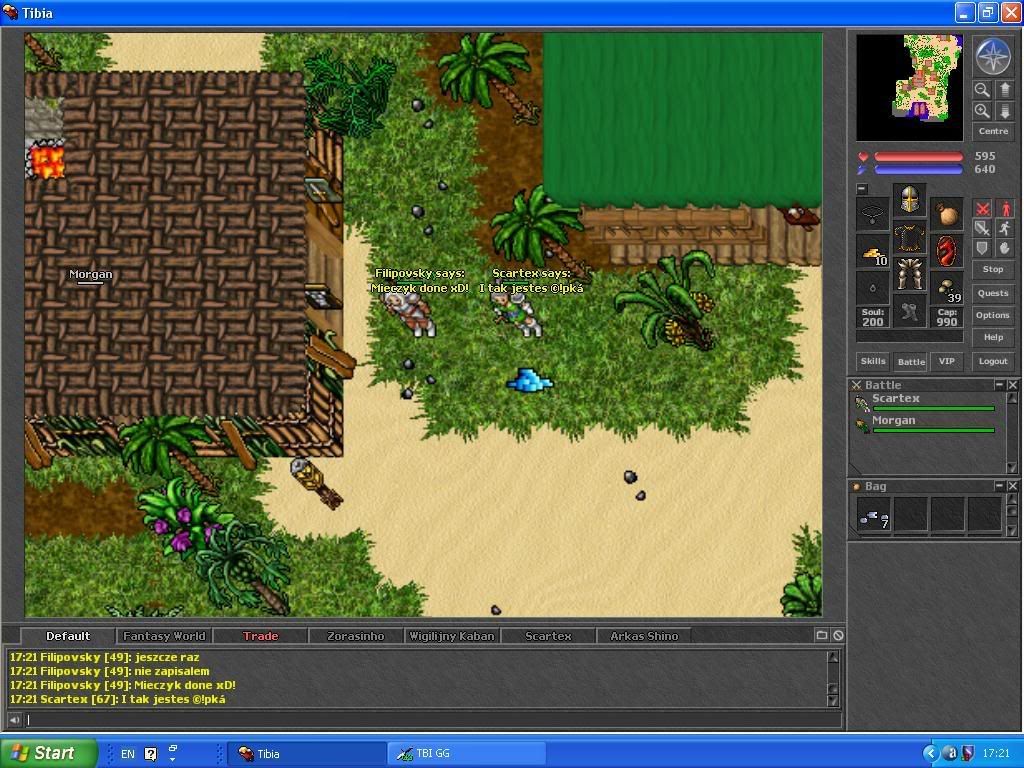Toggle secure mode hand icon
This screenshot has height=768, width=1024.
(1005, 248)
